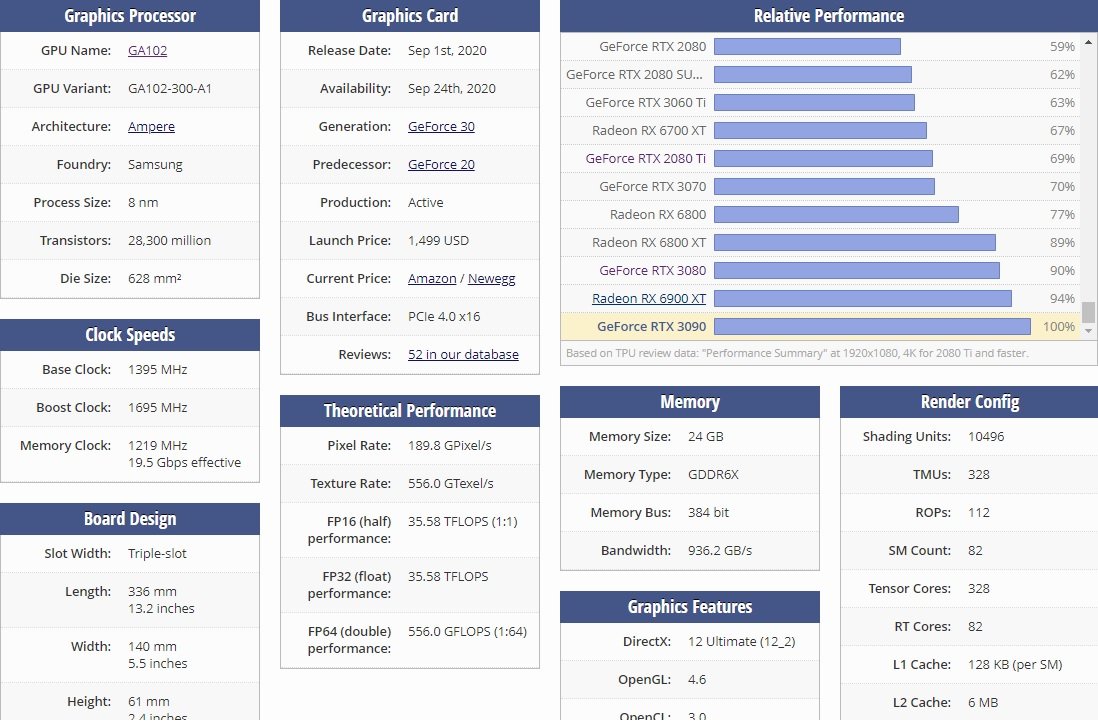Click the Board Design section header
1098x724 pixels.
[130, 519]
